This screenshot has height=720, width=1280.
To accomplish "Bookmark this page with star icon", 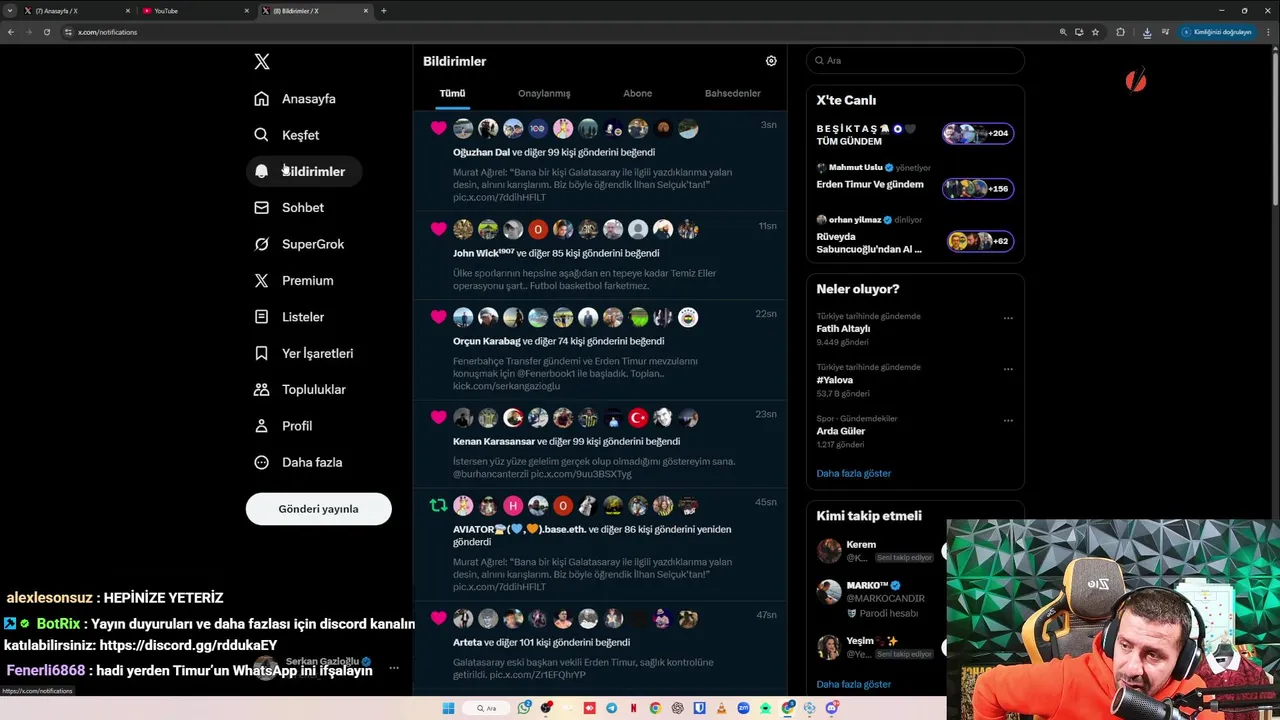I will pos(1095,32).
